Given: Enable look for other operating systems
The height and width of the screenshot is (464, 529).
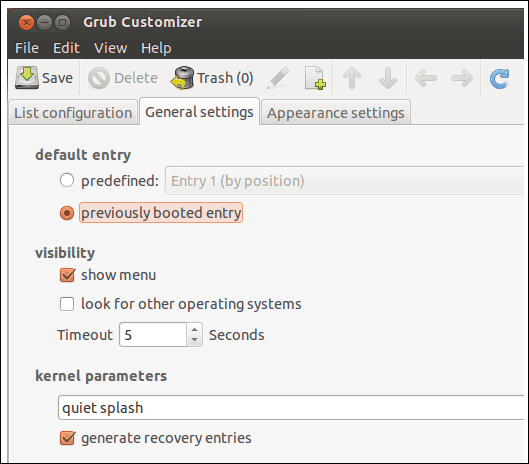Looking at the screenshot, I should click(67, 304).
